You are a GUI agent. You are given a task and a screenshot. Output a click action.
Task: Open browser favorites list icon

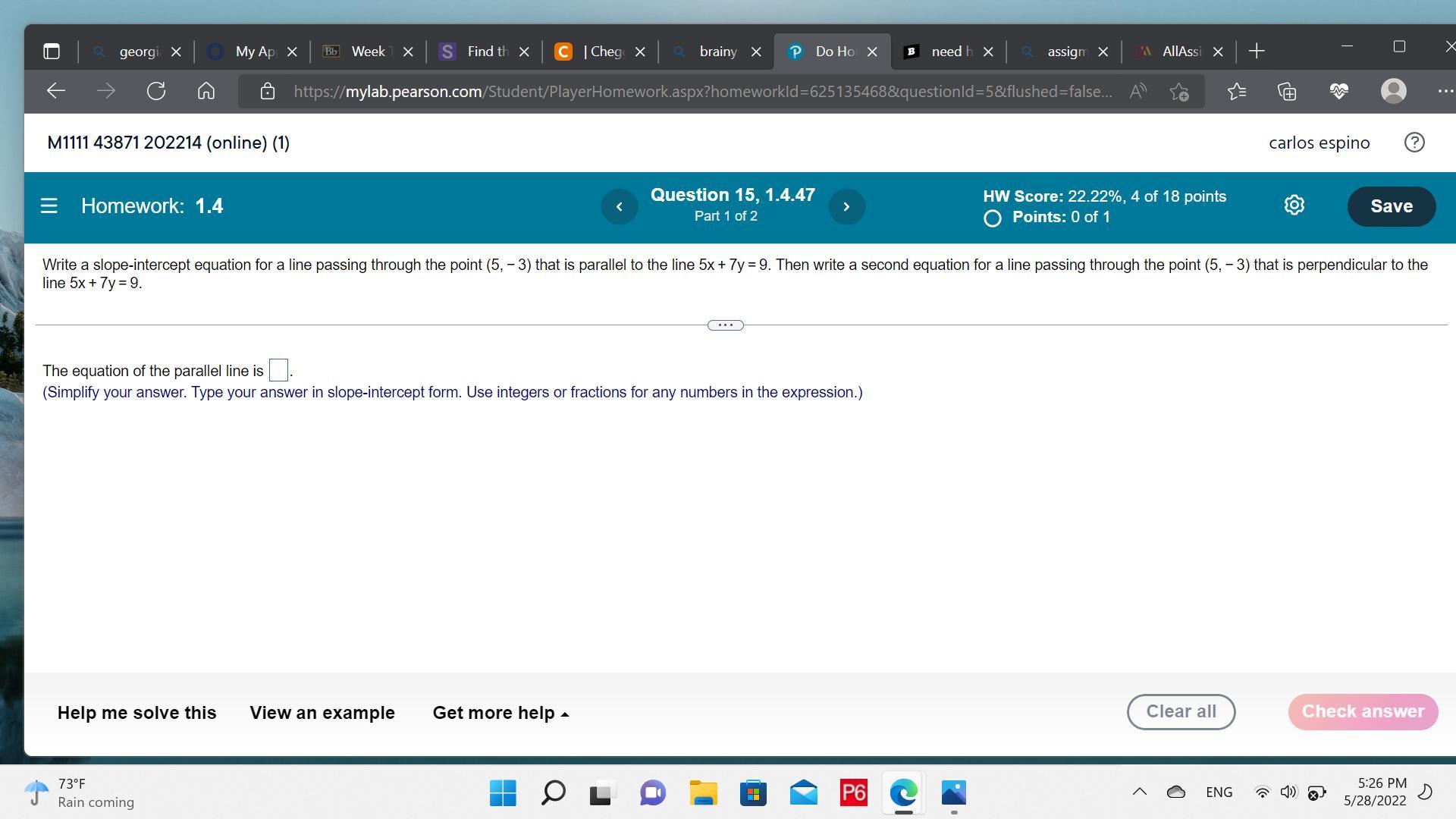click(1236, 92)
